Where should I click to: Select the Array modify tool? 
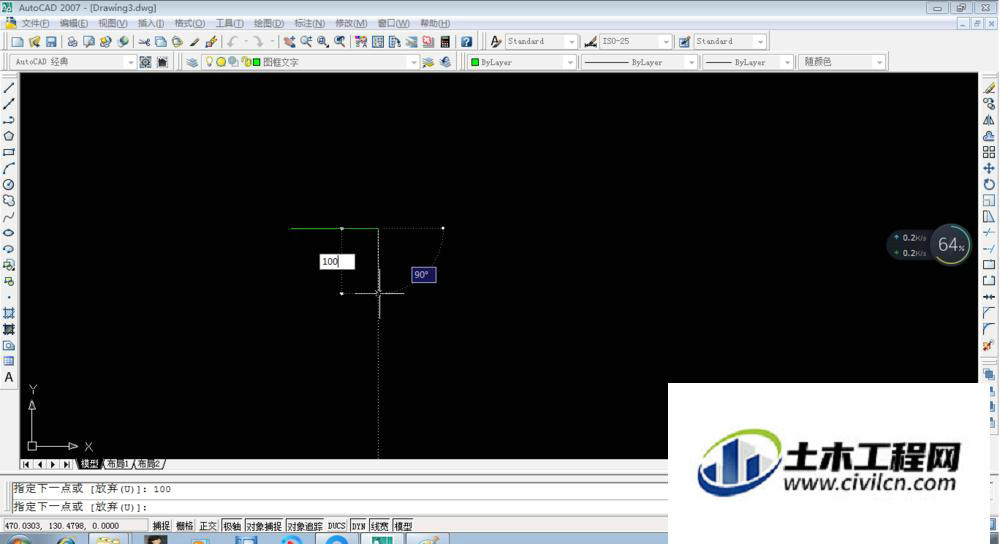pos(989,152)
